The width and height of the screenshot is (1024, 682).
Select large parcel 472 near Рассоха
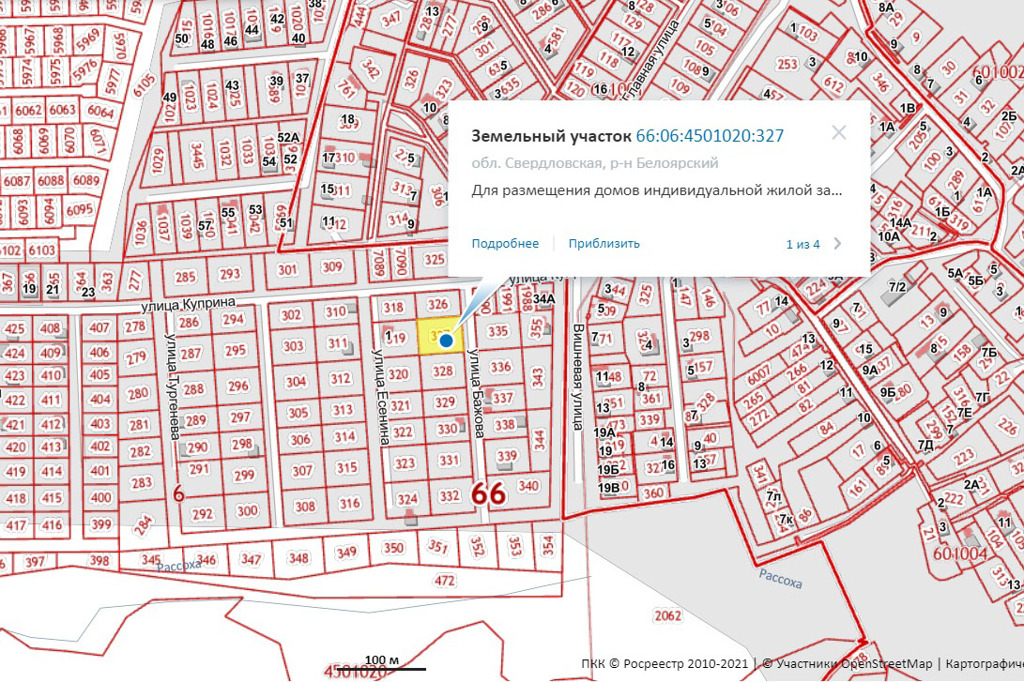point(445,580)
